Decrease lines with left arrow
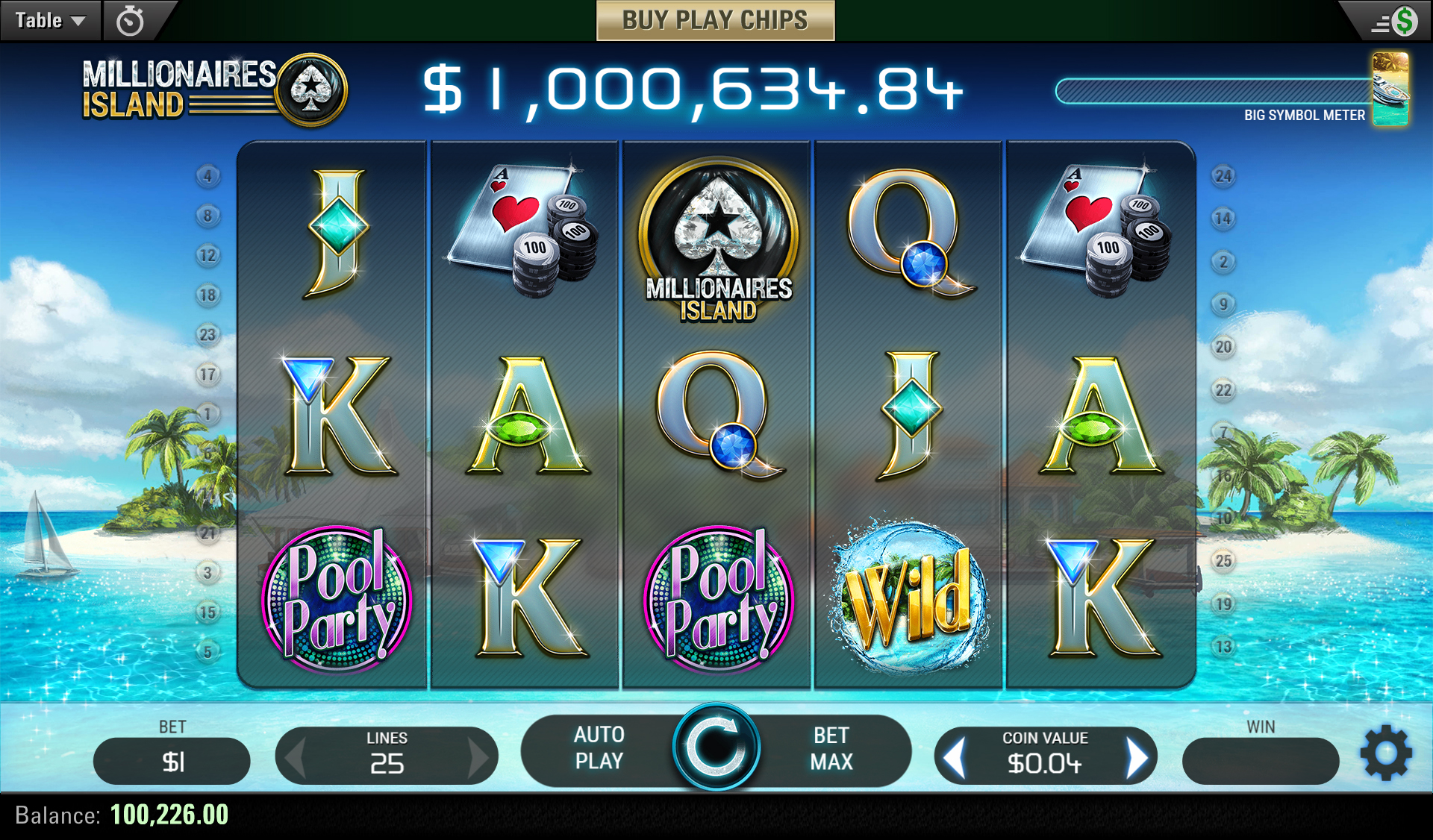The height and width of the screenshot is (840, 1433). pyautogui.click(x=296, y=757)
